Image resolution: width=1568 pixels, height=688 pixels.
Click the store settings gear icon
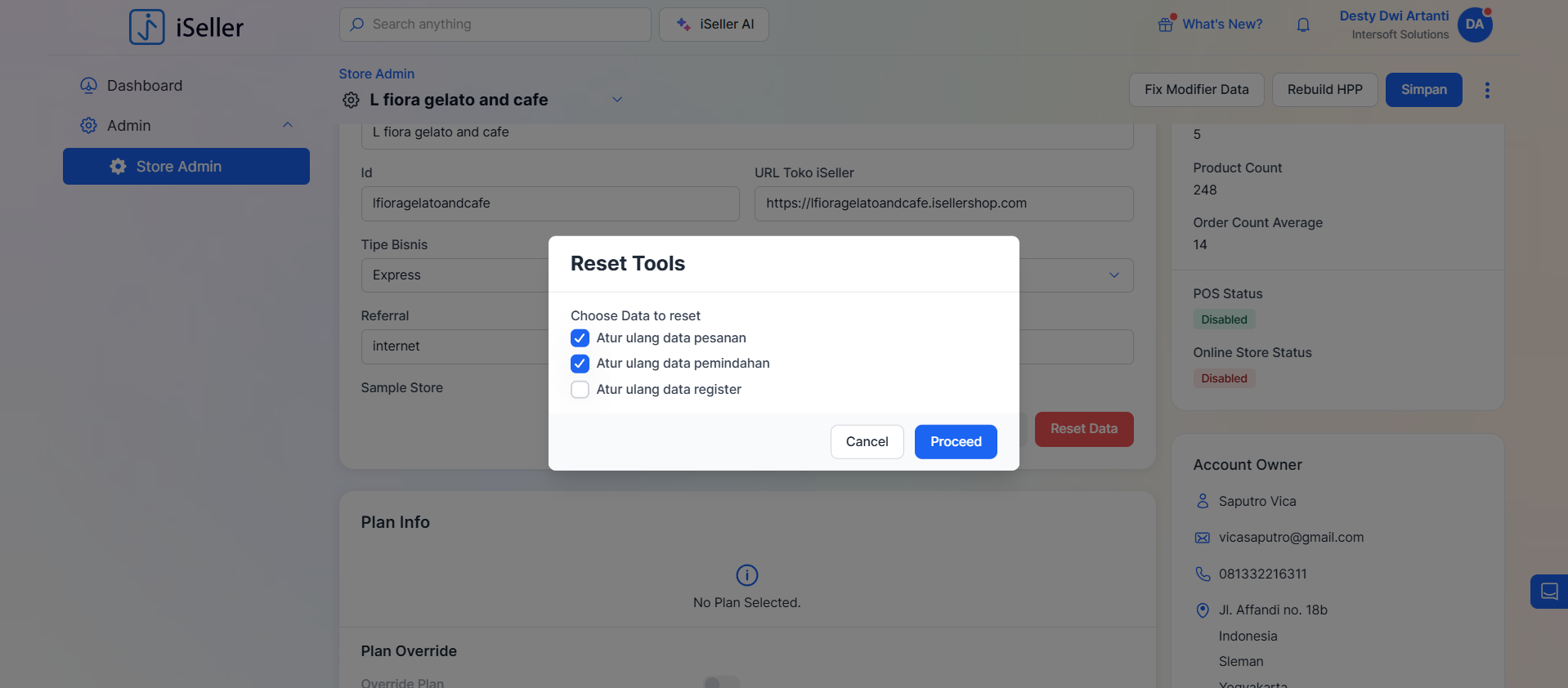351,100
